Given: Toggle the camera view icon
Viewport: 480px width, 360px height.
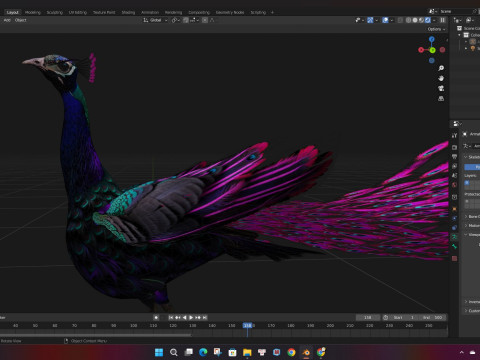Looking at the screenshot, I should [x=441, y=88].
